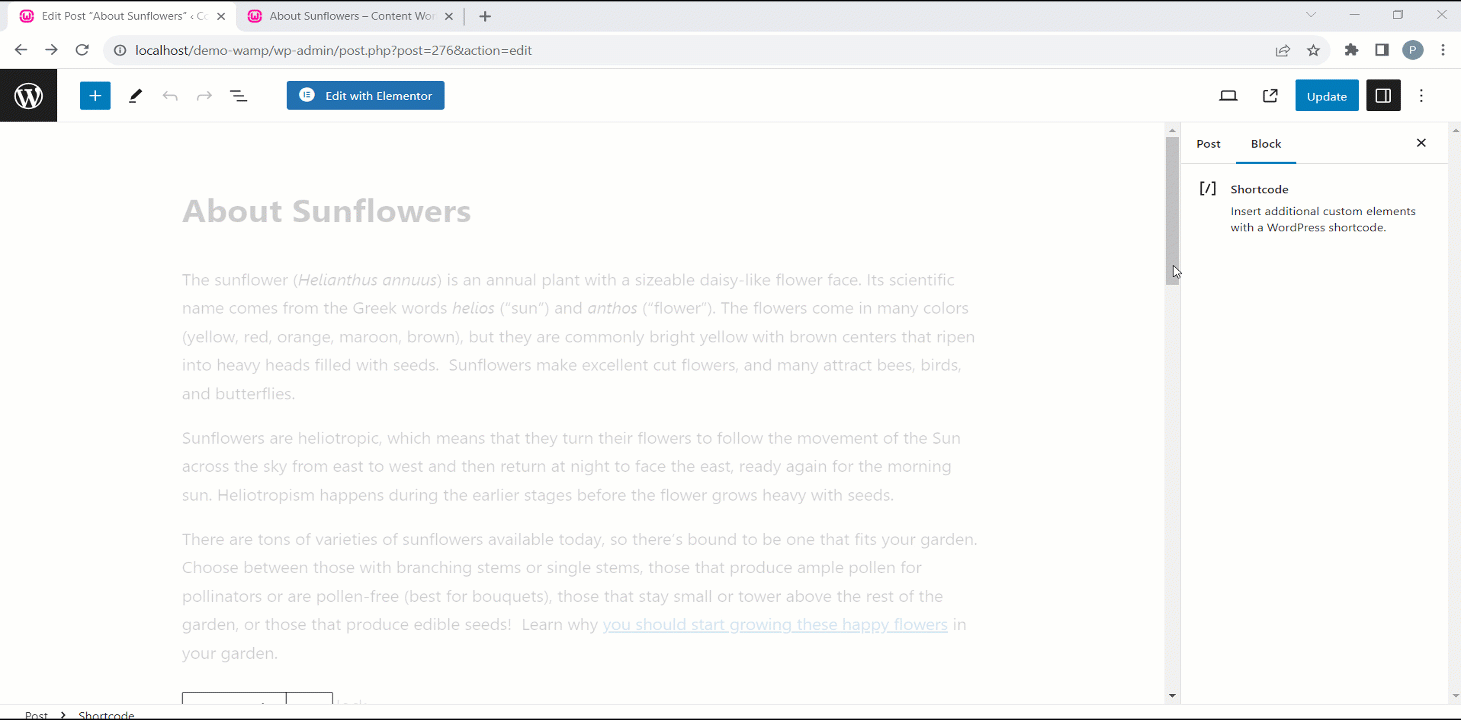Click the WordPress logo
1461x720 pixels.
pyautogui.click(x=28, y=95)
